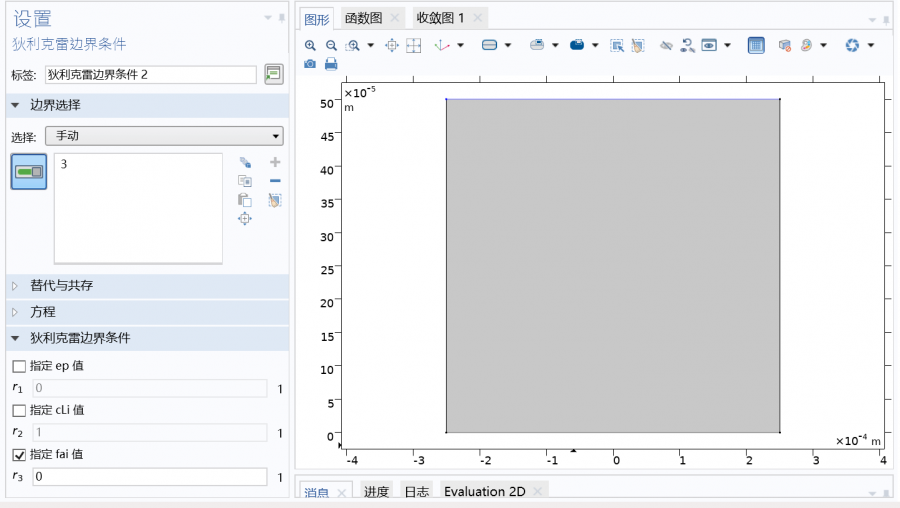
Task: Toggle the active selection switch button
Action: [x=29, y=172]
